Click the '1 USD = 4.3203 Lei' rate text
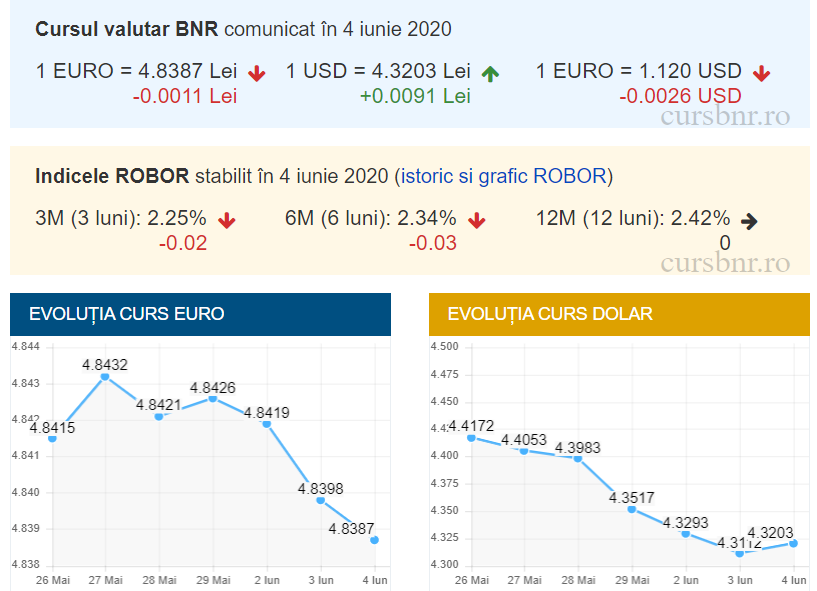The image size is (817, 591). click(x=378, y=72)
